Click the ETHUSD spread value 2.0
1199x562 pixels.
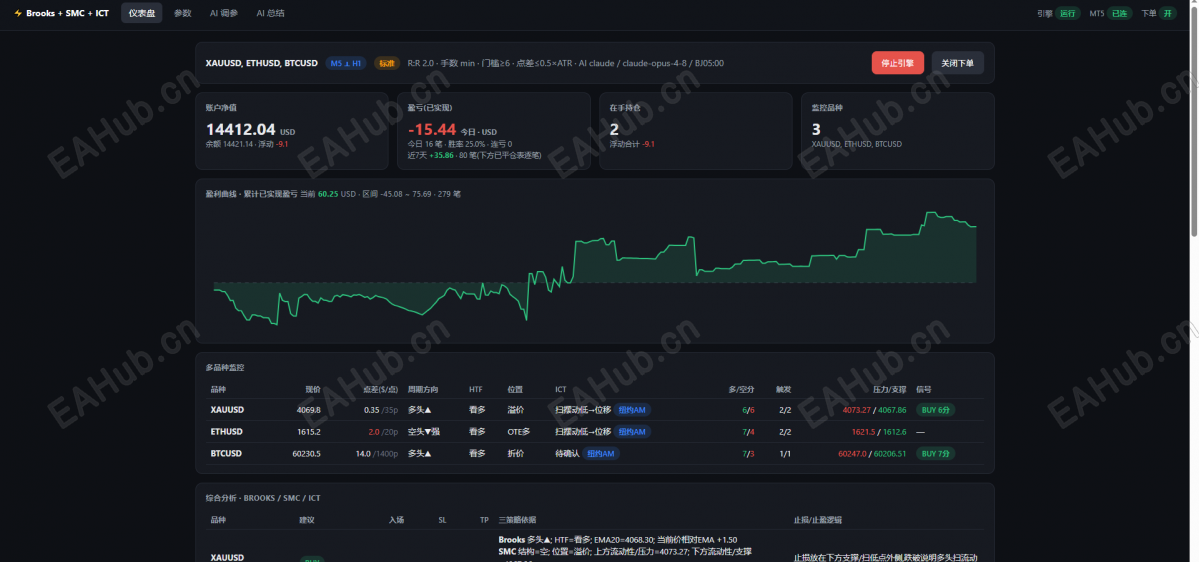point(374,432)
